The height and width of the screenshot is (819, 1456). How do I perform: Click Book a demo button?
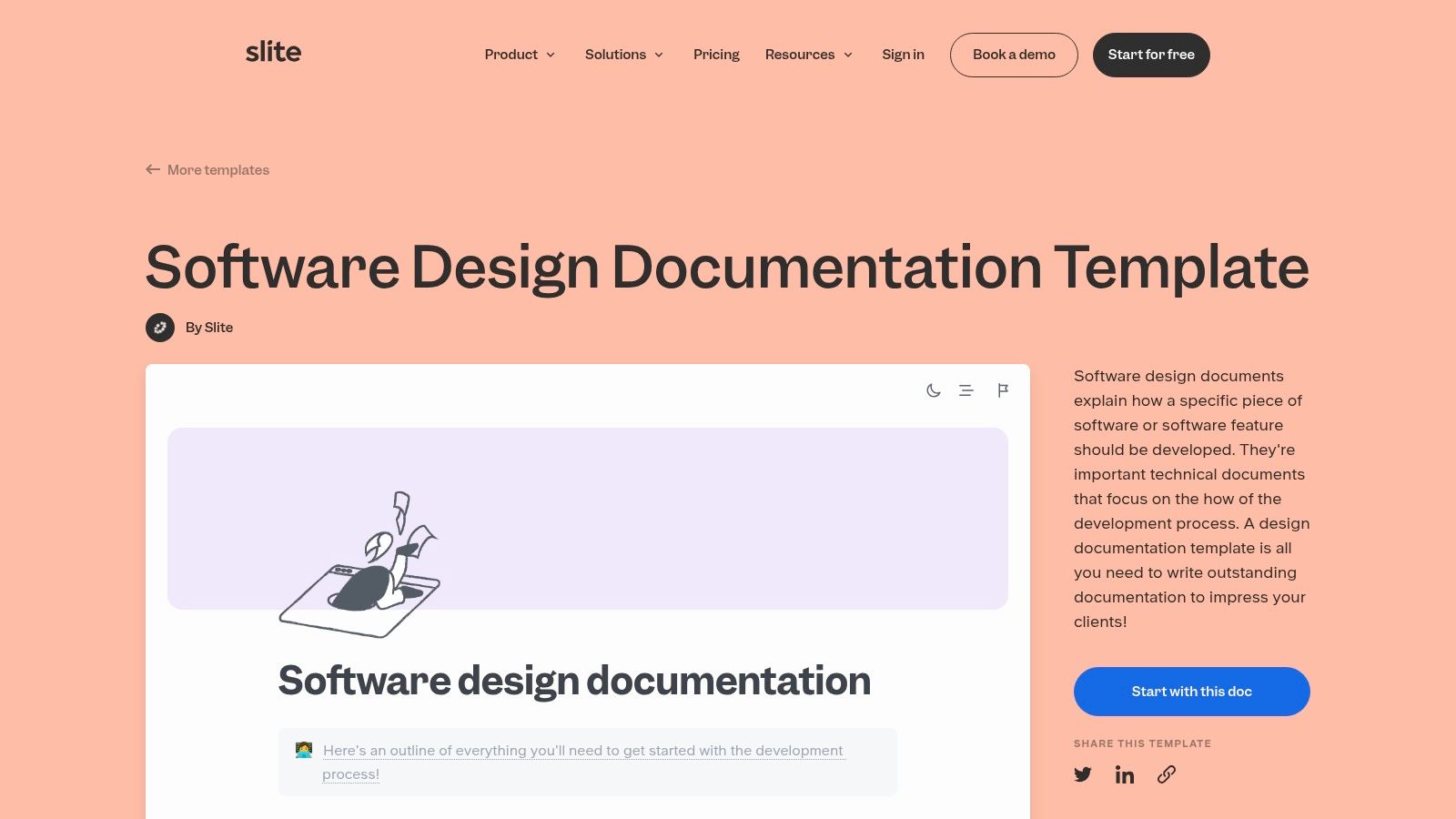point(1014,55)
